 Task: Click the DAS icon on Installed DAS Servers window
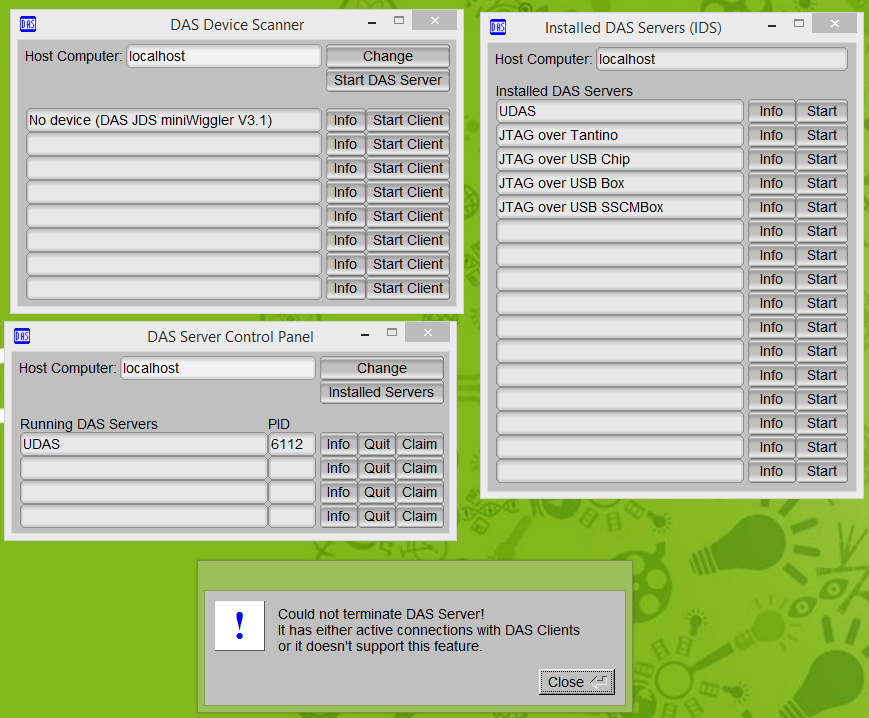click(497, 27)
